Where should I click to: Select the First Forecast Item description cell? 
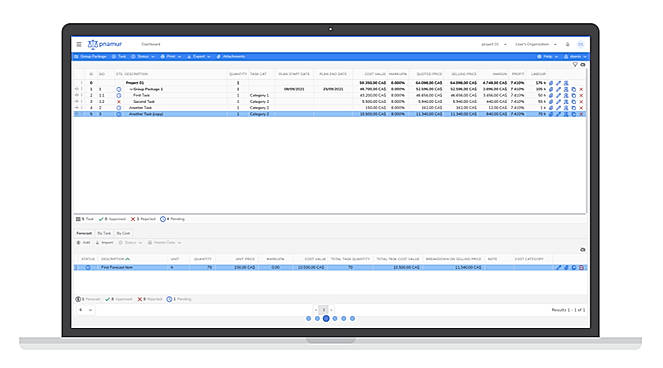(117, 267)
